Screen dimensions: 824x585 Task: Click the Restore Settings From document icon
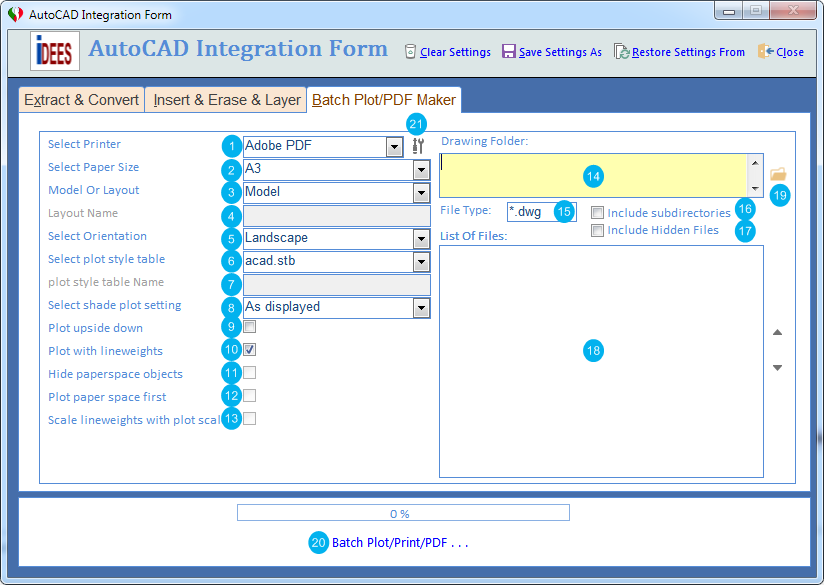[x=622, y=52]
